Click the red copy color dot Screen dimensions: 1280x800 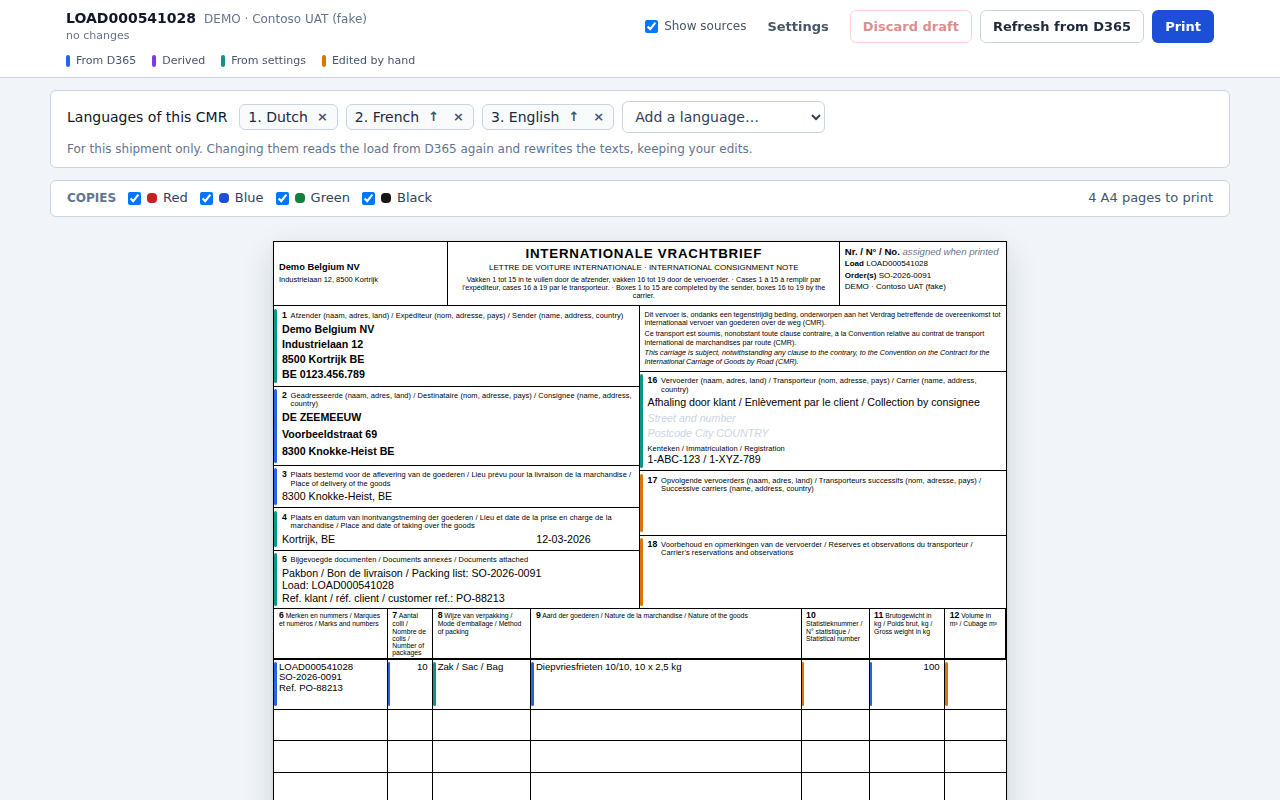[152, 198]
